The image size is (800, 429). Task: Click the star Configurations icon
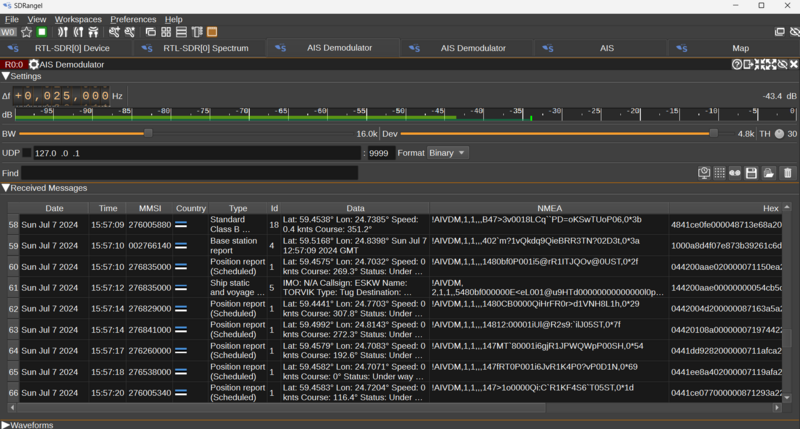point(27,32)
